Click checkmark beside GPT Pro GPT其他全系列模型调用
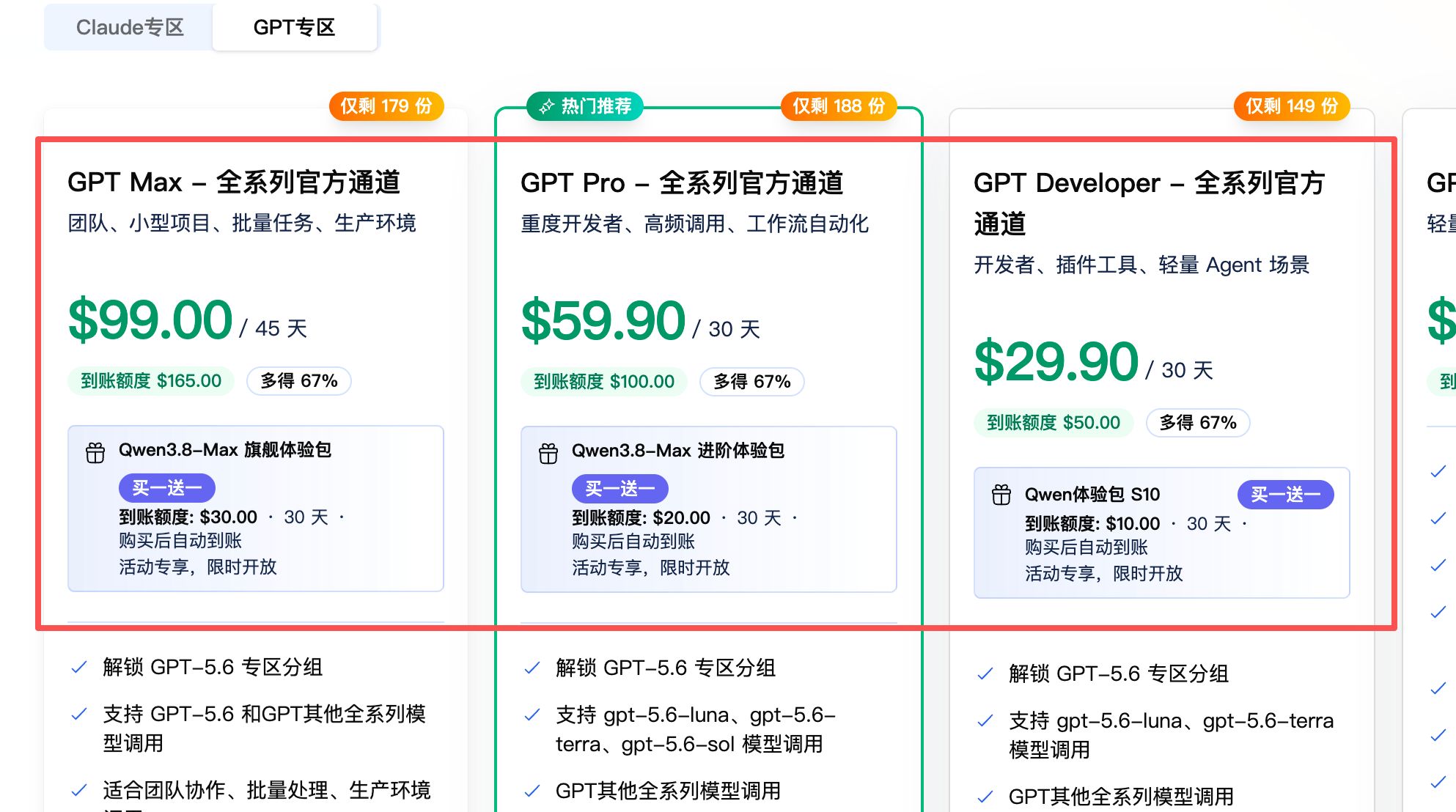This screenshot has width=1456, height=812. (532, 791)
